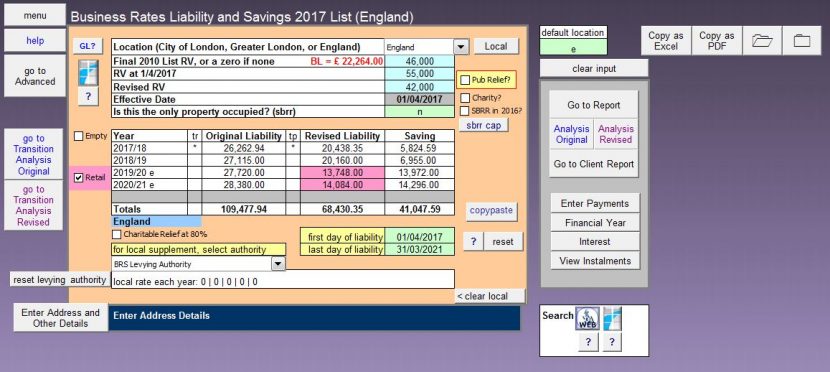
Task: Click last day of liability value 31/03/2021
Action: (x=419, y=250)
